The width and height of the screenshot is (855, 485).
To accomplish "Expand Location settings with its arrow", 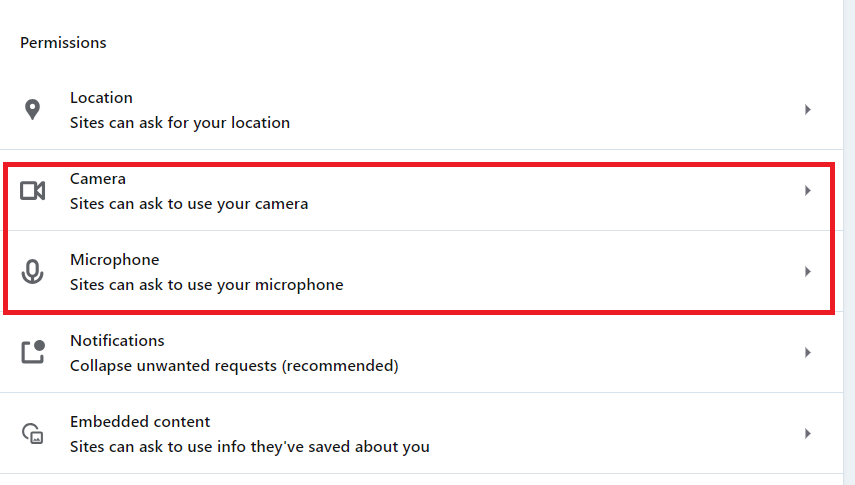I will [x=807, y=110].
